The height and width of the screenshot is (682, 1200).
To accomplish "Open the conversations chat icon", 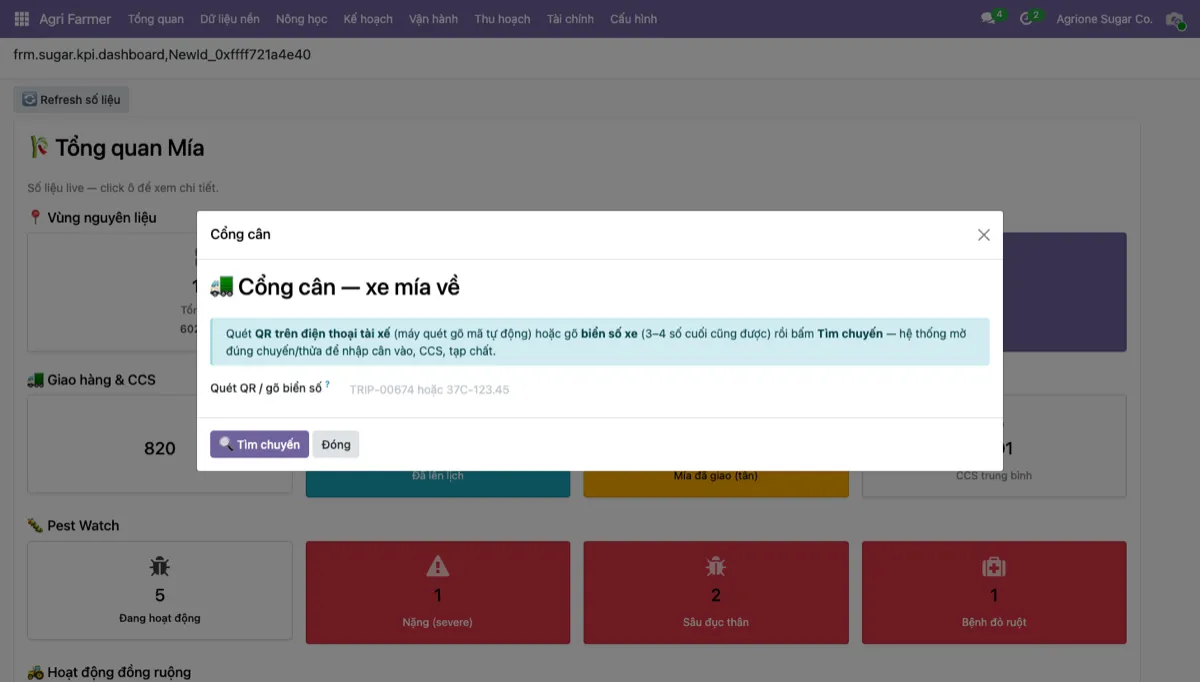I will coord(988,19).
